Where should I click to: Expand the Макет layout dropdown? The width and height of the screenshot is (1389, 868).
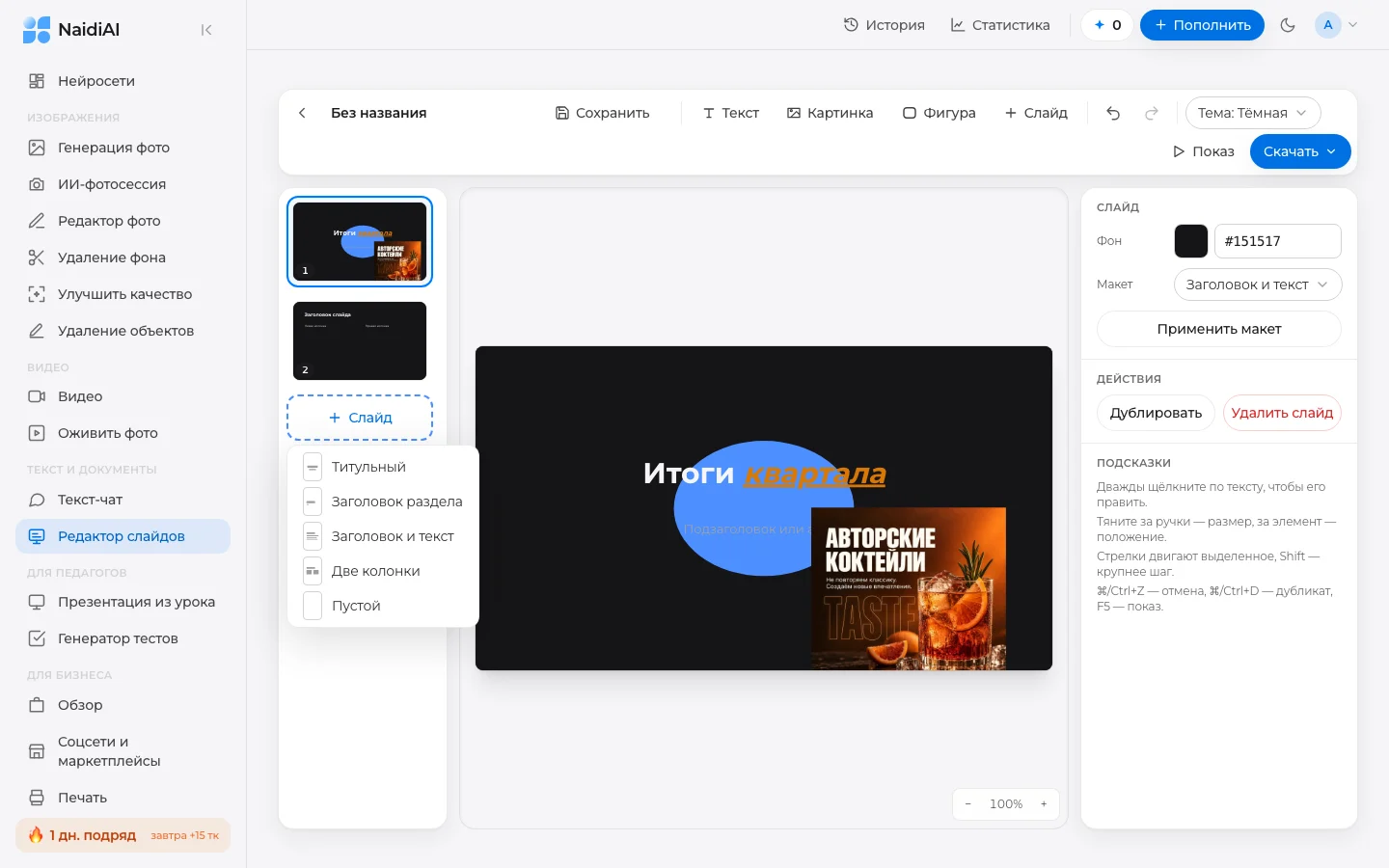[x=1258, y=285]
